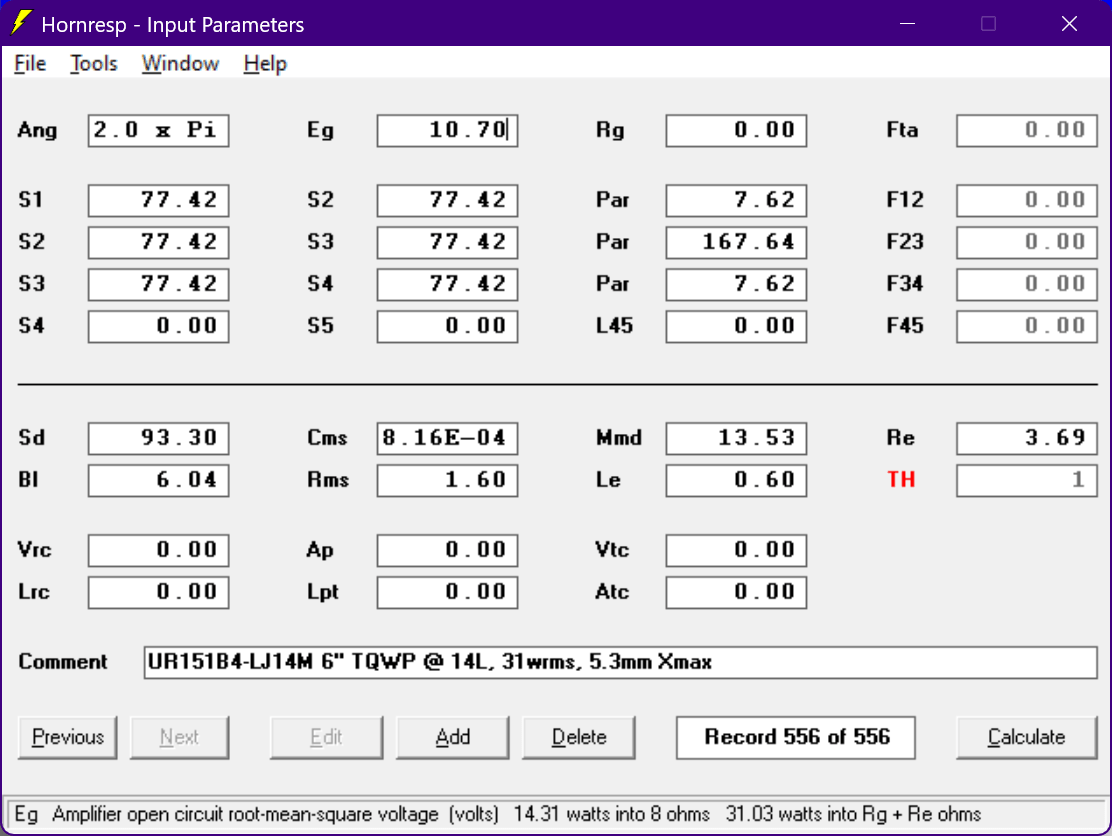Click the Calculate button

(1026, 737)
